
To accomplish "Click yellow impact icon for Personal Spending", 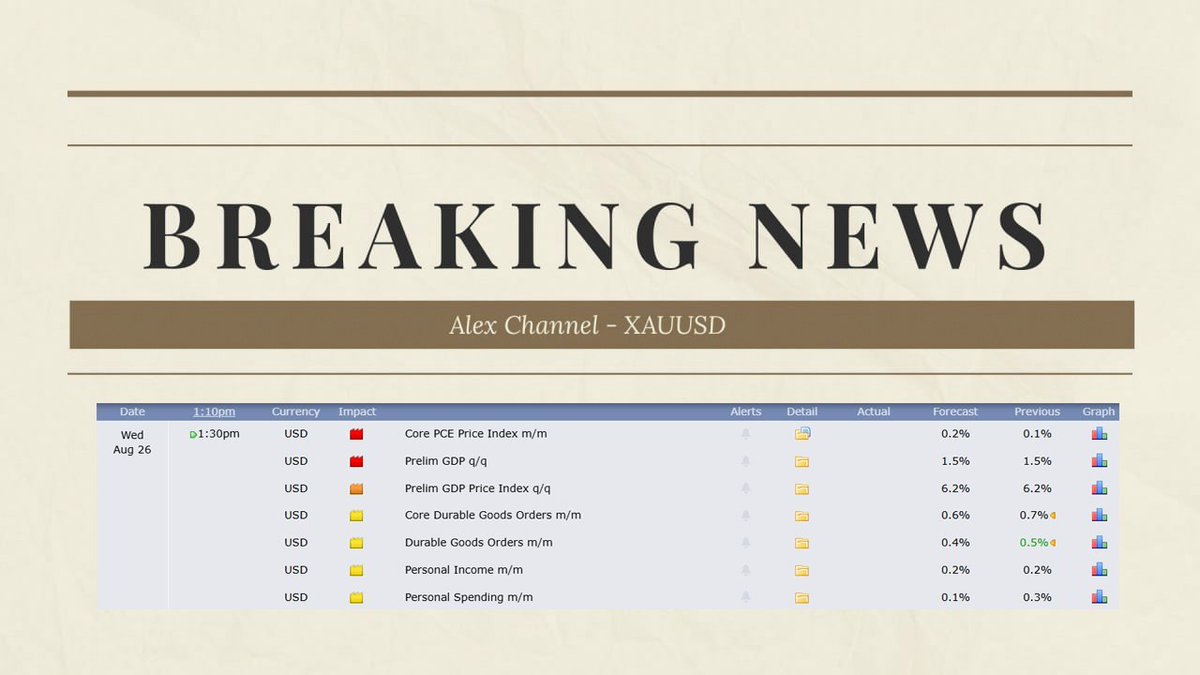I will (356, 598).
